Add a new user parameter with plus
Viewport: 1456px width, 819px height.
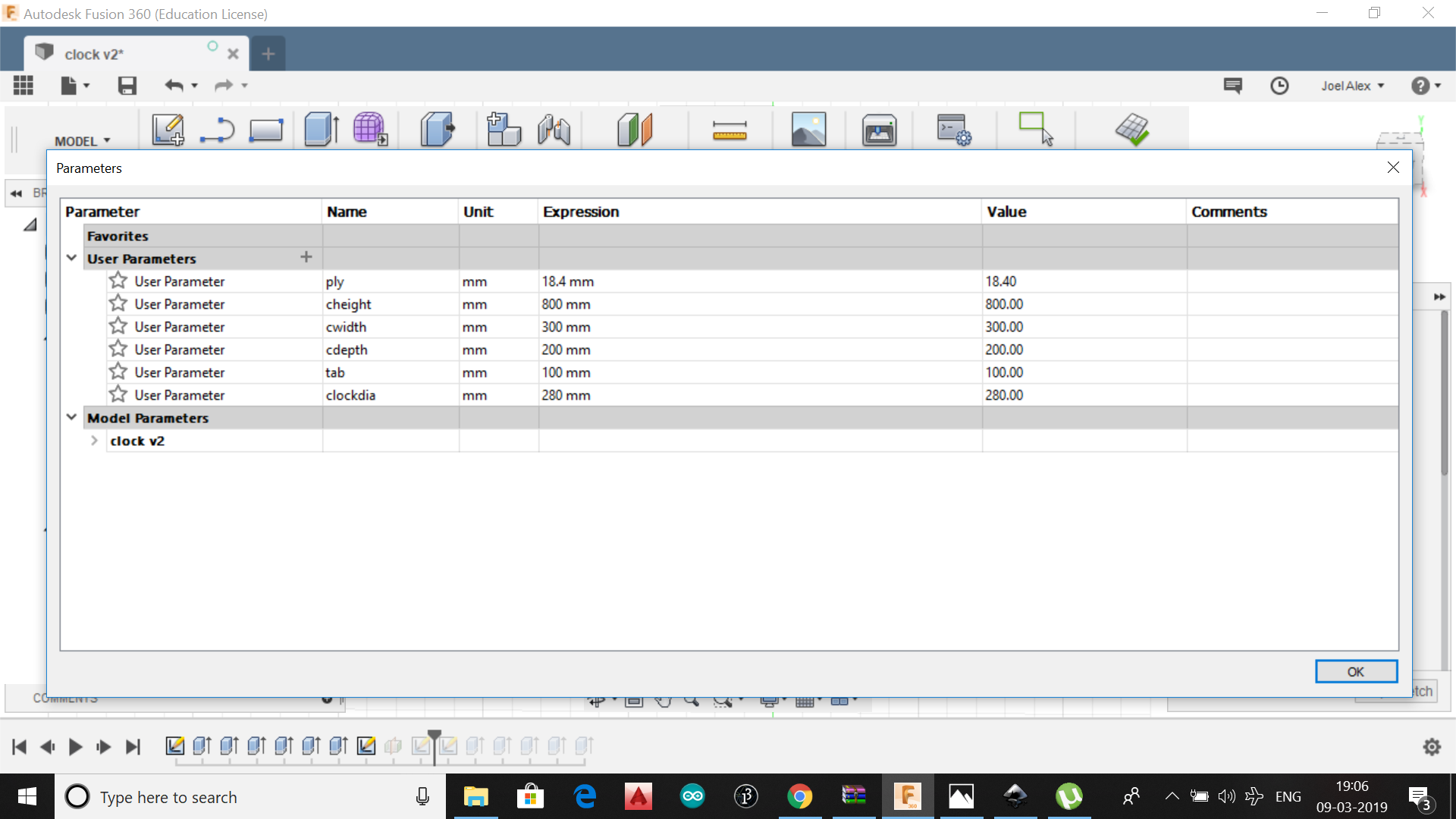[x=306, y=258]
